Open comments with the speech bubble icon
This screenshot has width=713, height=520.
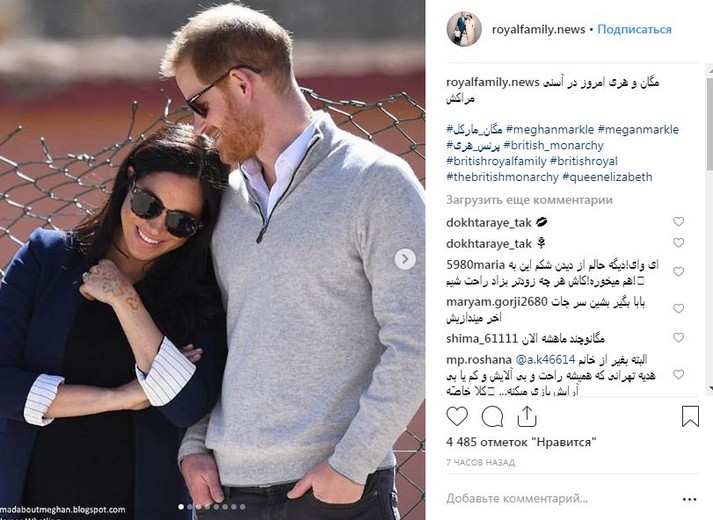492,416
